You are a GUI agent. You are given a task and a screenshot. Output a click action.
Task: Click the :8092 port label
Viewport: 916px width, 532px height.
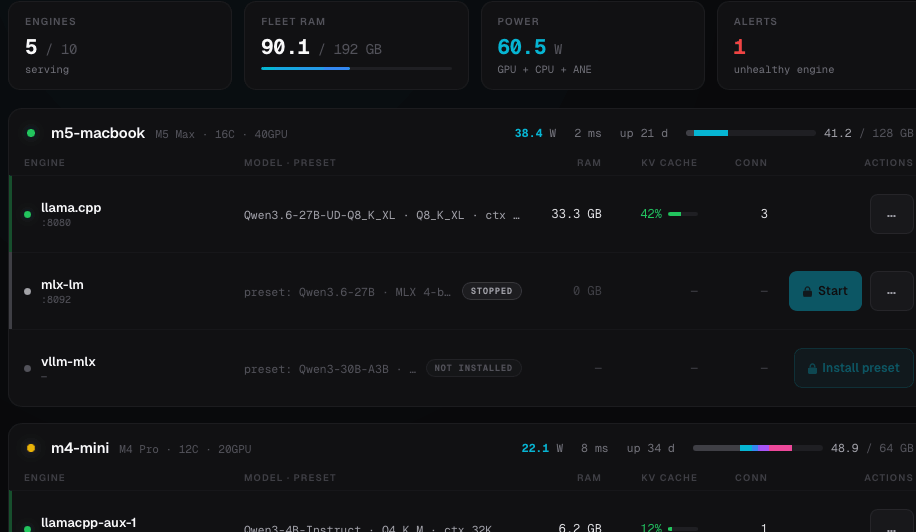tap(56, 300)
